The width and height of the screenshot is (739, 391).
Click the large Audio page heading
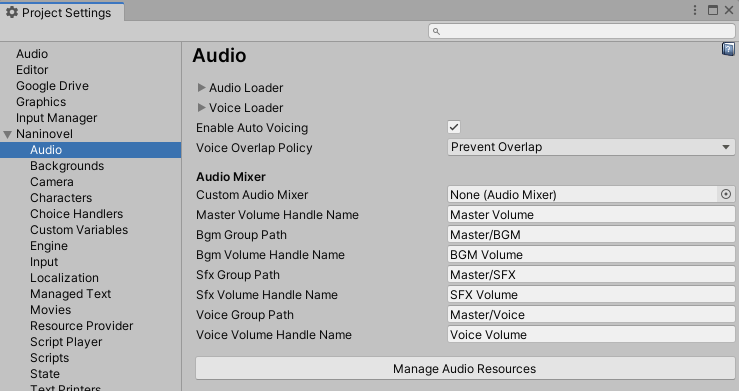(x=219, y=56)
